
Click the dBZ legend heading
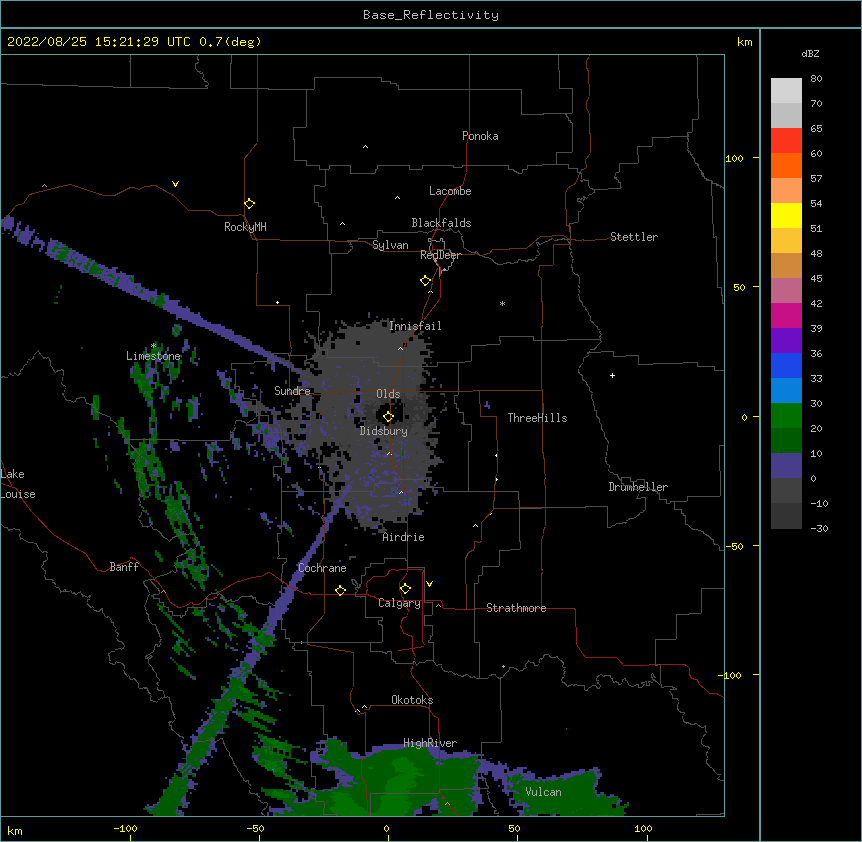coord(810,53)
